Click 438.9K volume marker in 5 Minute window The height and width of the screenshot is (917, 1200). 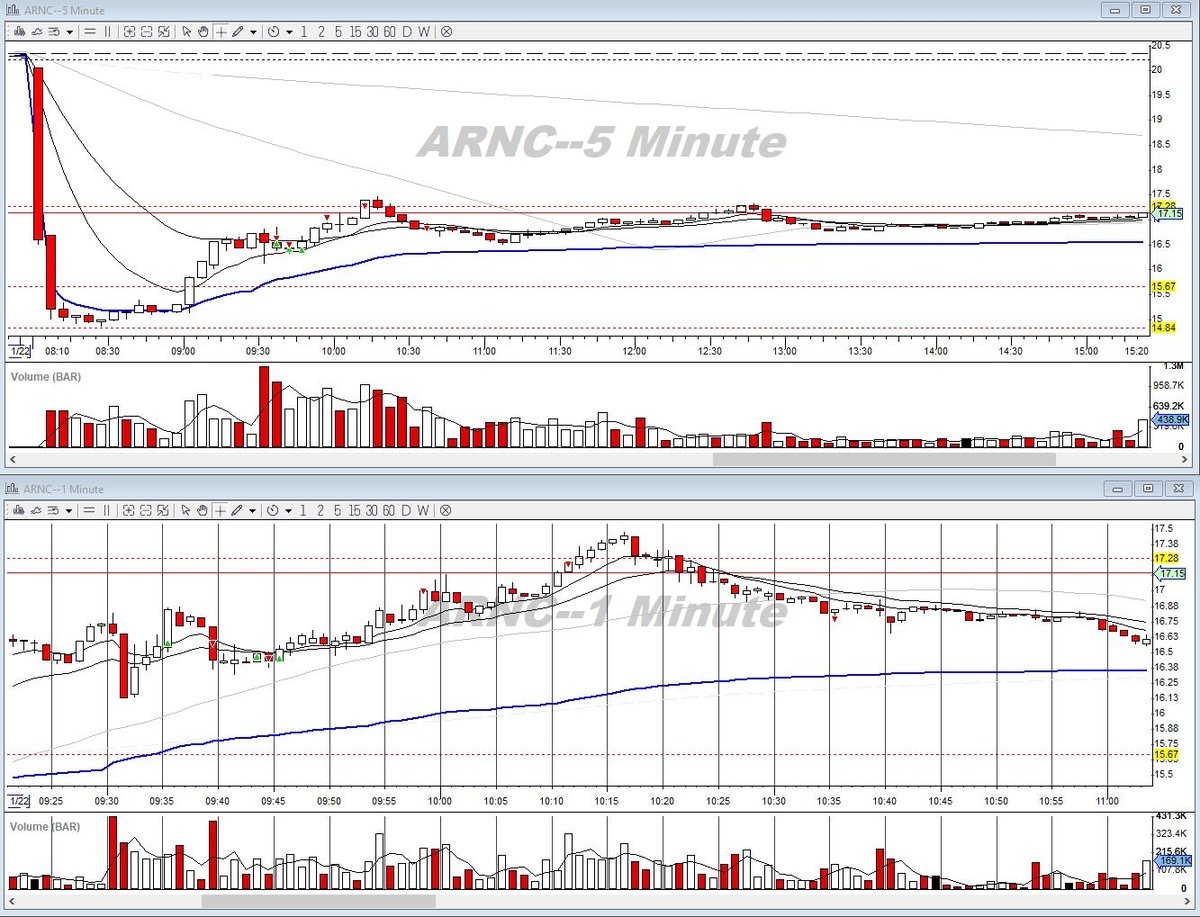(1171, 420)
